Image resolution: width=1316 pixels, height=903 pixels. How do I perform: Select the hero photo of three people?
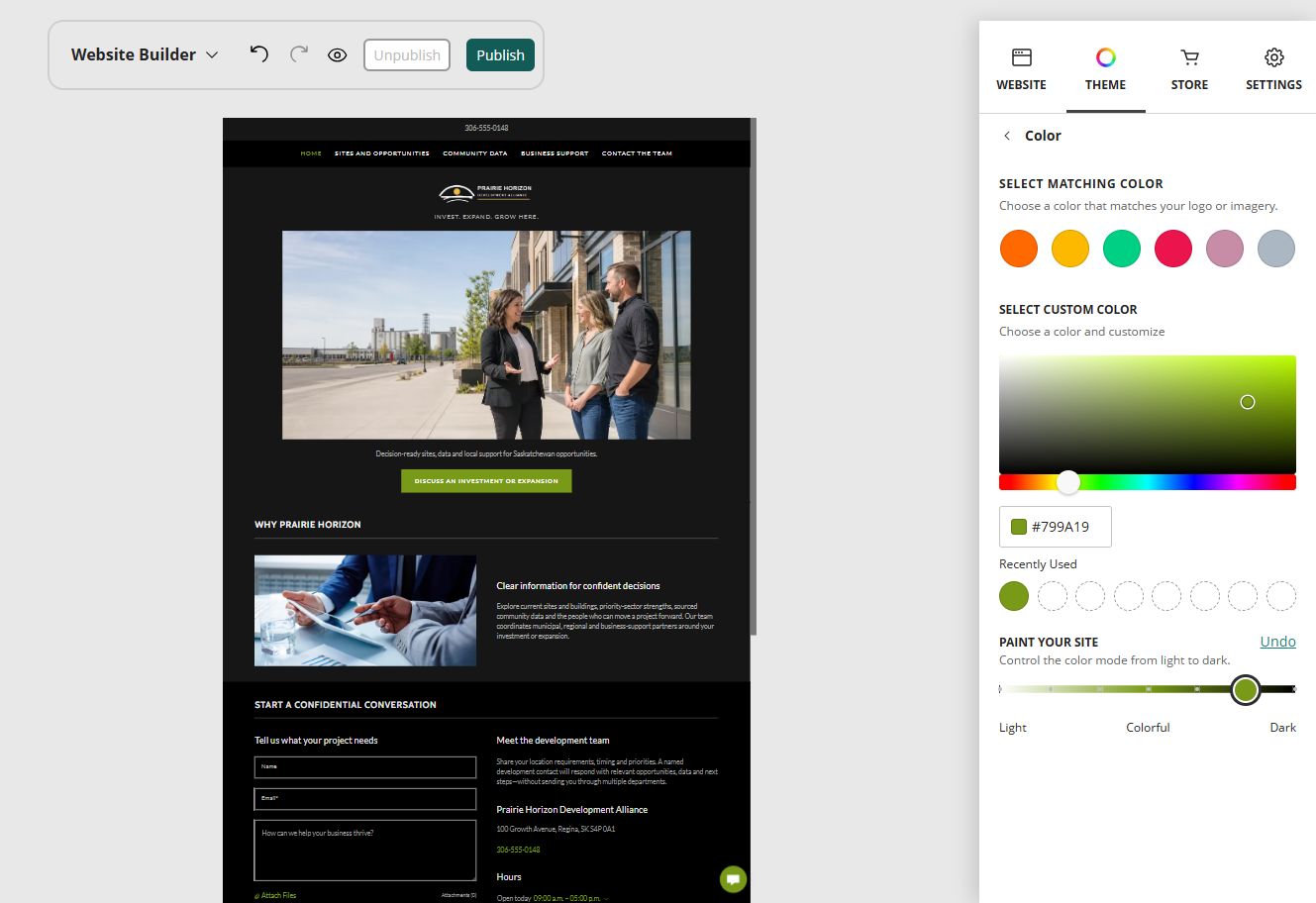486,335
